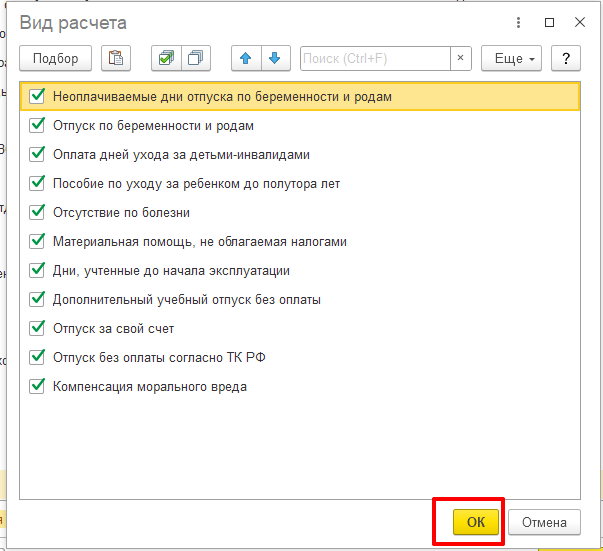Click the paste from clipboard icon
603x551 pixels.
(x=116, y=58)
